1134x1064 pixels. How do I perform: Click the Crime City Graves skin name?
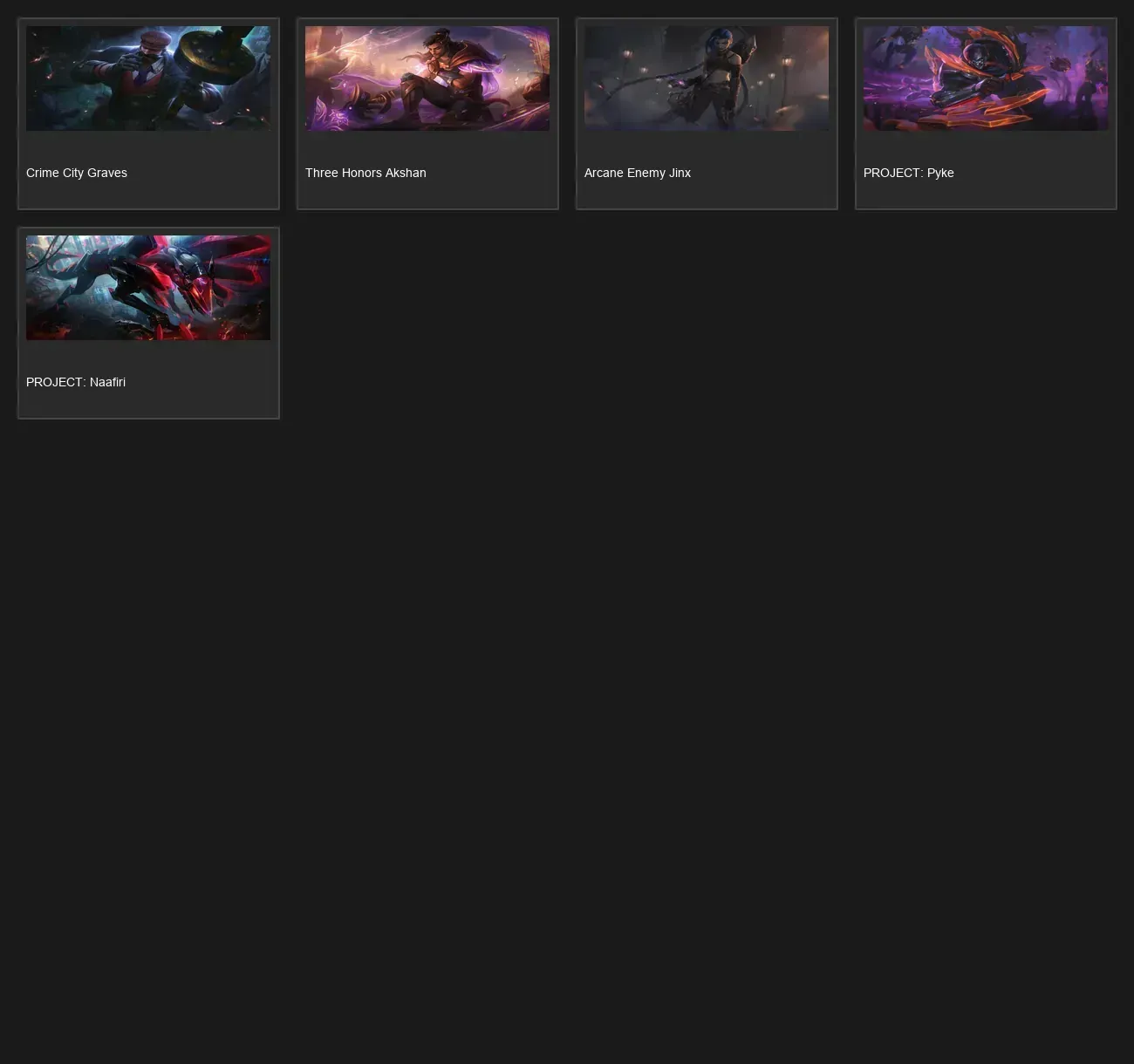click(77, 173)
